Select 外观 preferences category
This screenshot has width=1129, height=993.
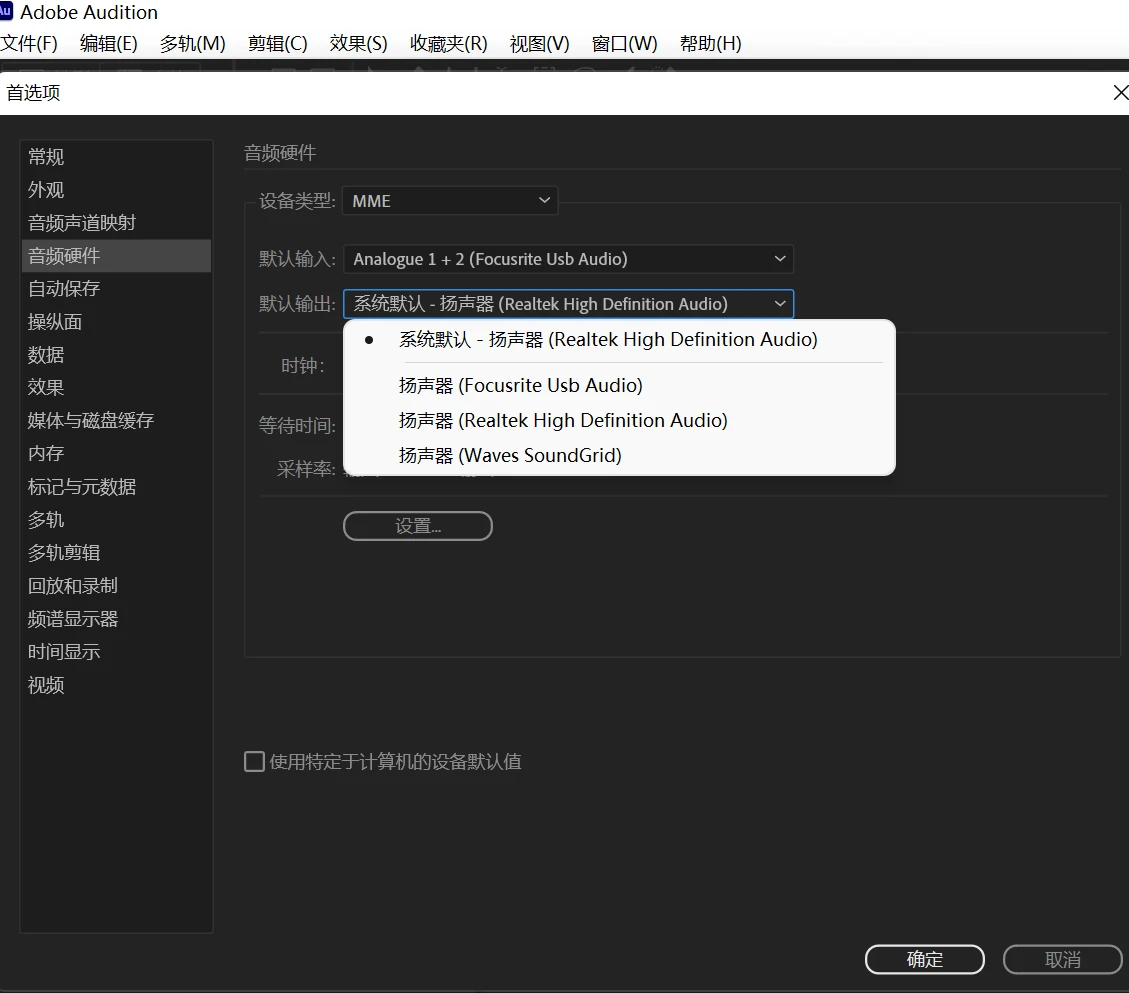point(116,190)
